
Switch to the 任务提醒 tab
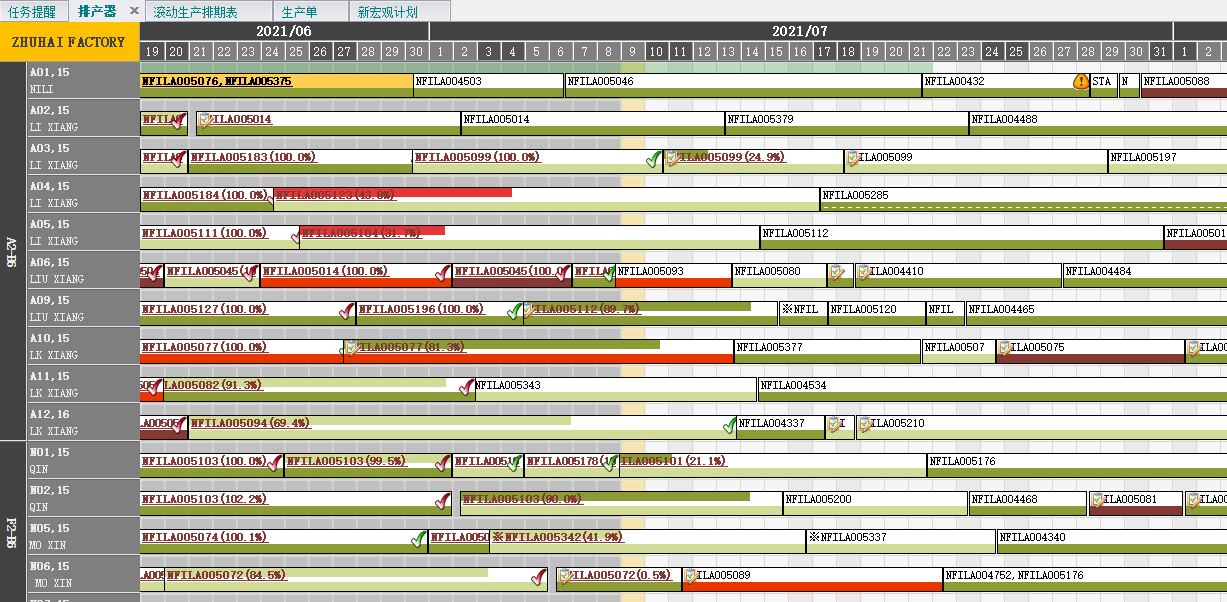coord(32,12)
